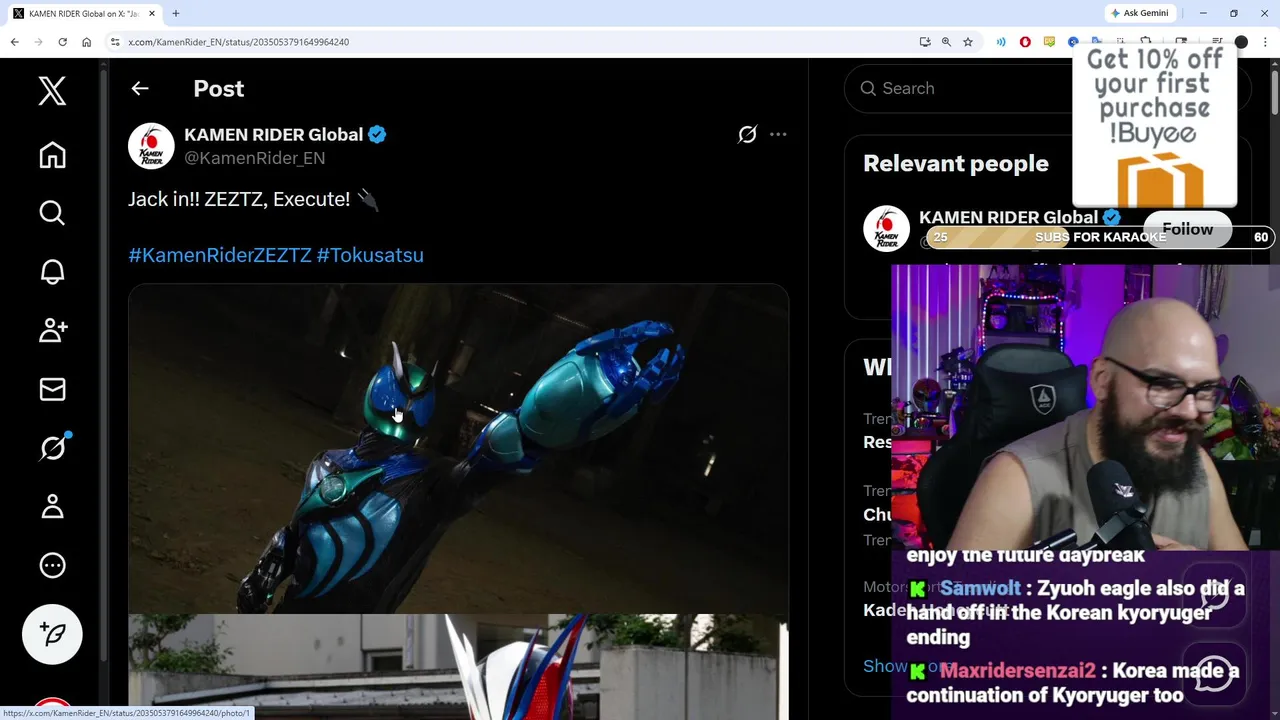Viewport: 1280px width, 720px height.
Task: Click browser Back navigation arrow
Action: (x=14, y=42)
